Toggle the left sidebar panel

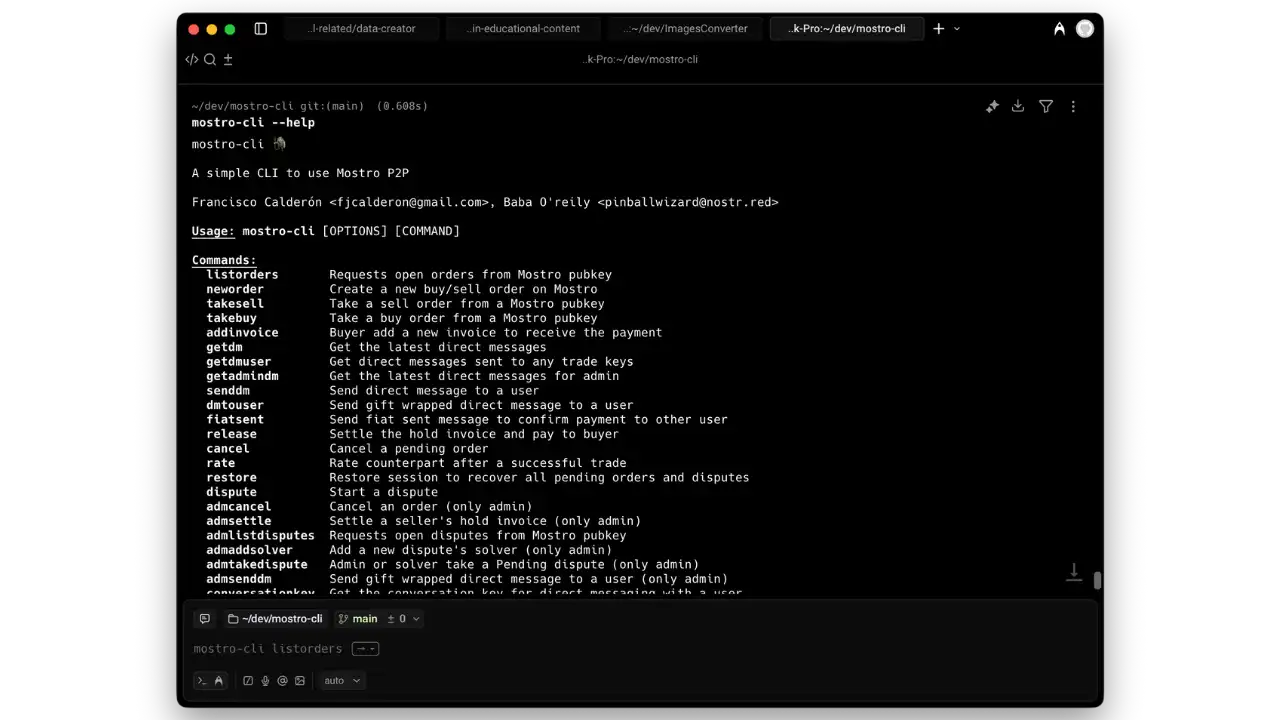click(261, 29)
